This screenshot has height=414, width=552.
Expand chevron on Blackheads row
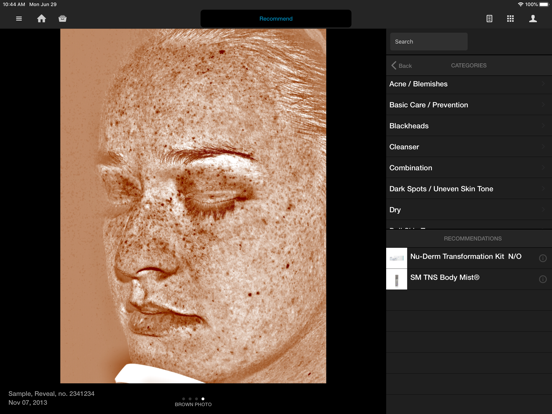544,126
